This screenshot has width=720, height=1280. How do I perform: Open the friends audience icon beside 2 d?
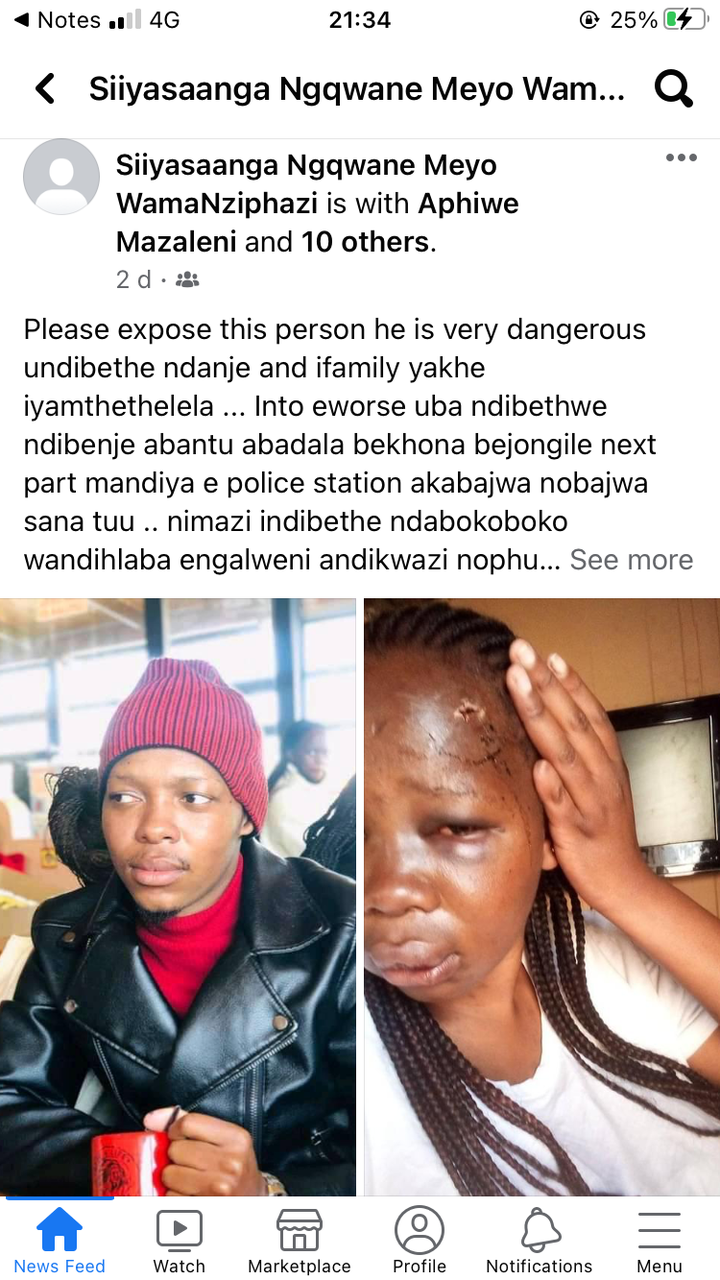[x=187, y=280]
